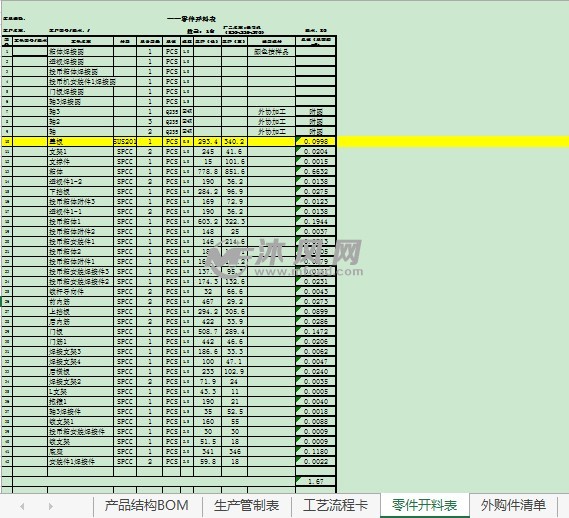This screenshot has height=518, width=569.
Task: Select the cell with value 43.3
Action: point(208,391)
